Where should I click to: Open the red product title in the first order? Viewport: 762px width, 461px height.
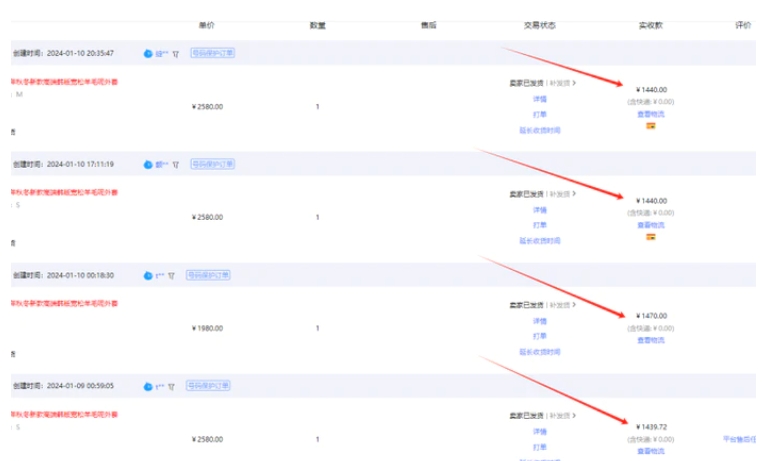click(65, 81)
